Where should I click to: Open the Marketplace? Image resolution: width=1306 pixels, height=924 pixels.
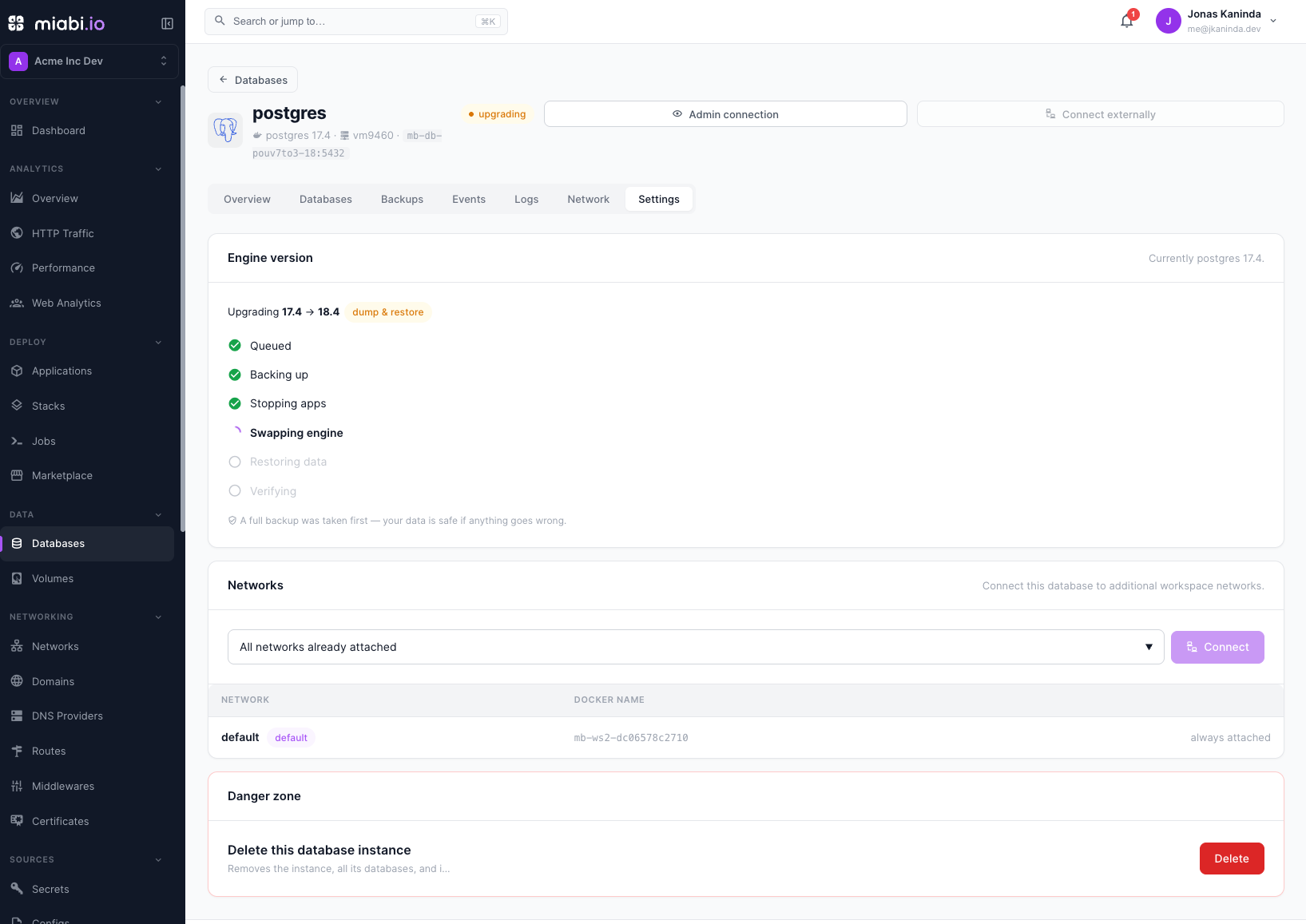[x=87, y=475]
